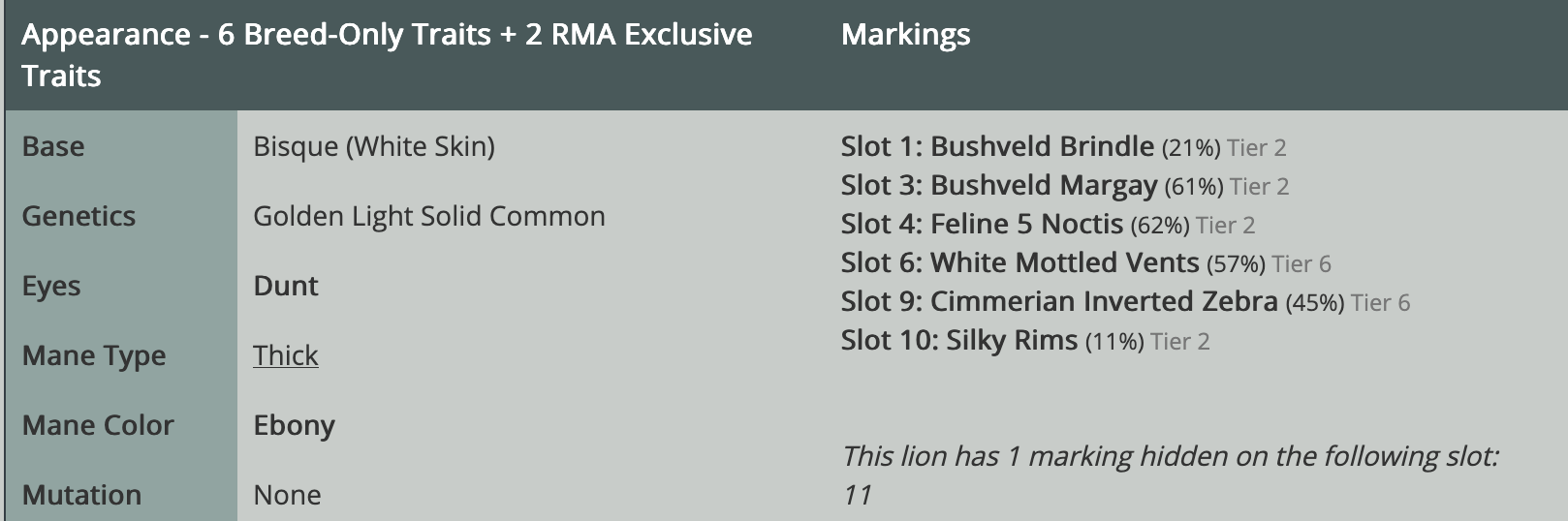Click the Ebony mane color value
Image resolution: width=1568 pixels, height=521 pixels.
tap(294, 425)
